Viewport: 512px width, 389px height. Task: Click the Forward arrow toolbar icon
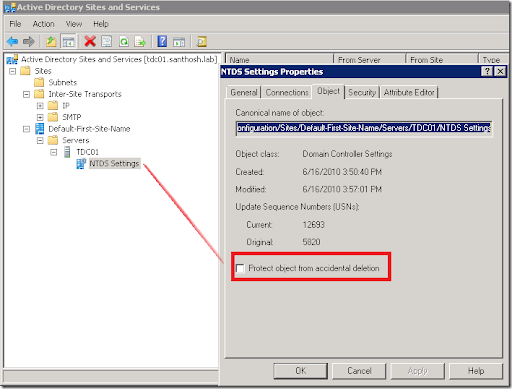point(29,42)
